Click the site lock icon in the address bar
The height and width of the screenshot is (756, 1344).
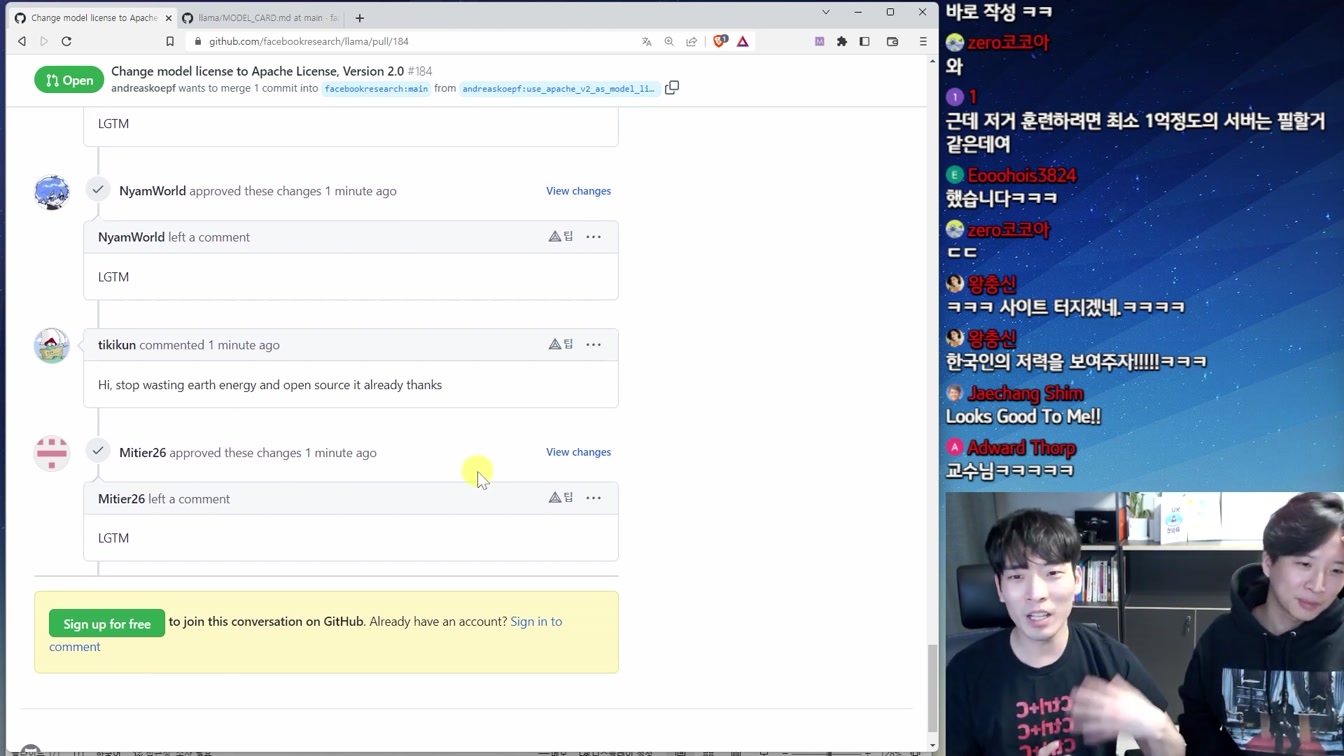pyautogui.click(x=198, y=41)
